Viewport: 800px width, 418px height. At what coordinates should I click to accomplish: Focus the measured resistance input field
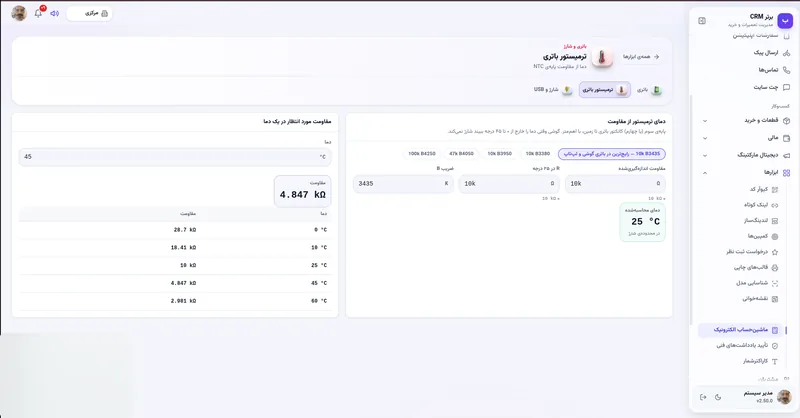coord(615,184)
